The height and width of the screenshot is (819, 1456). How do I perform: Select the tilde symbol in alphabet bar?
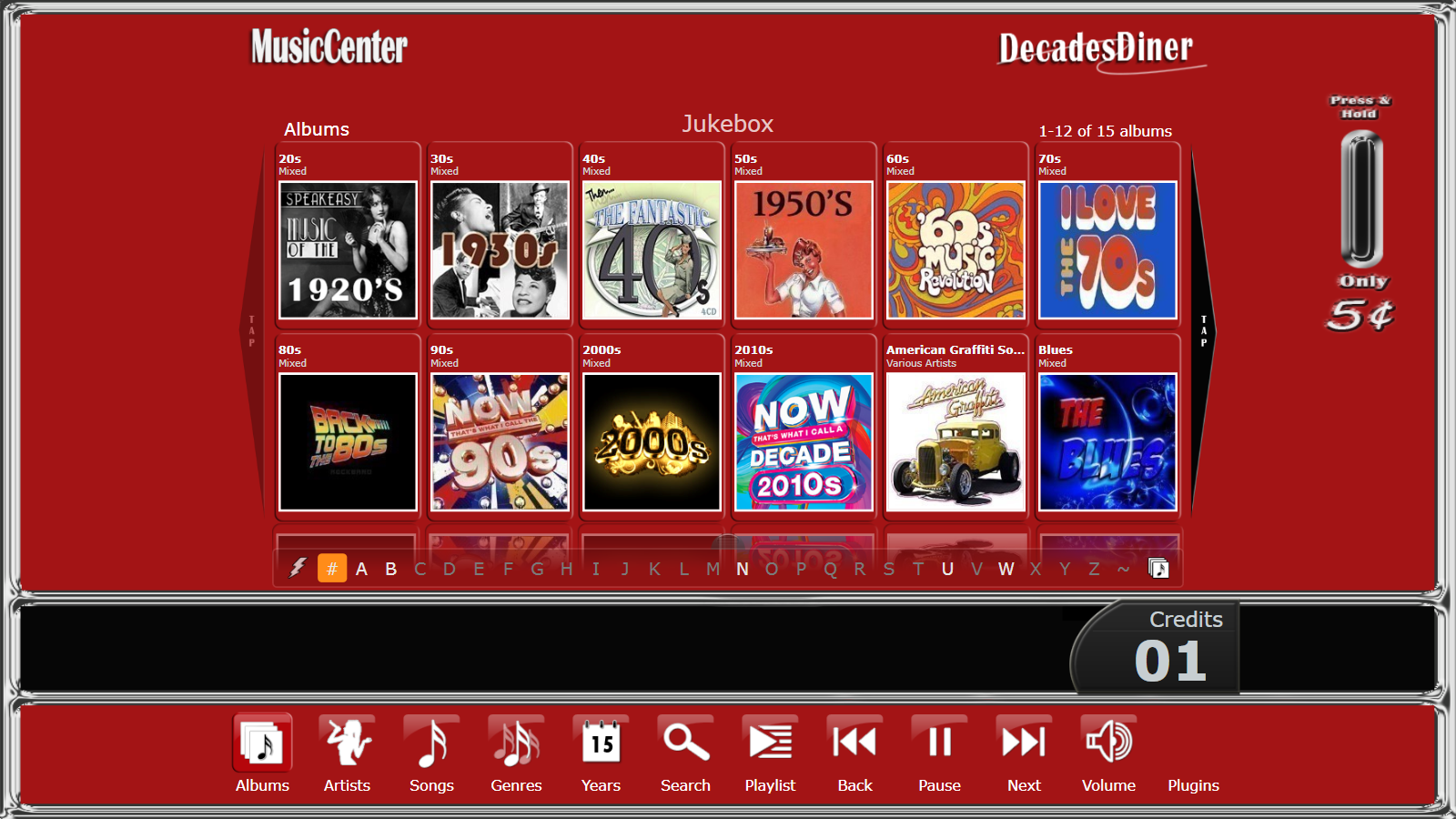tap(1124, 569)
